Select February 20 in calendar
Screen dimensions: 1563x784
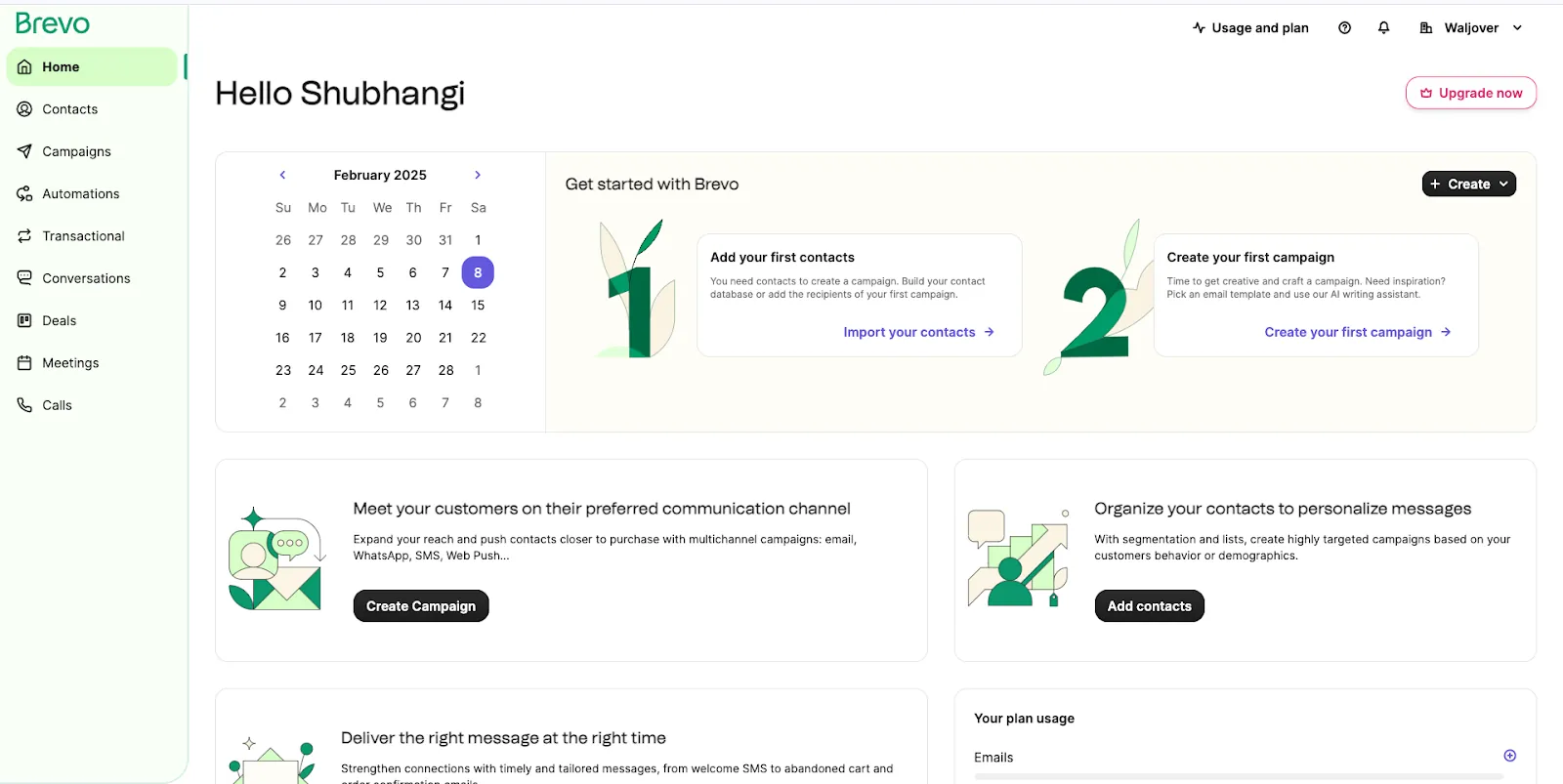(x=413, y=338)
